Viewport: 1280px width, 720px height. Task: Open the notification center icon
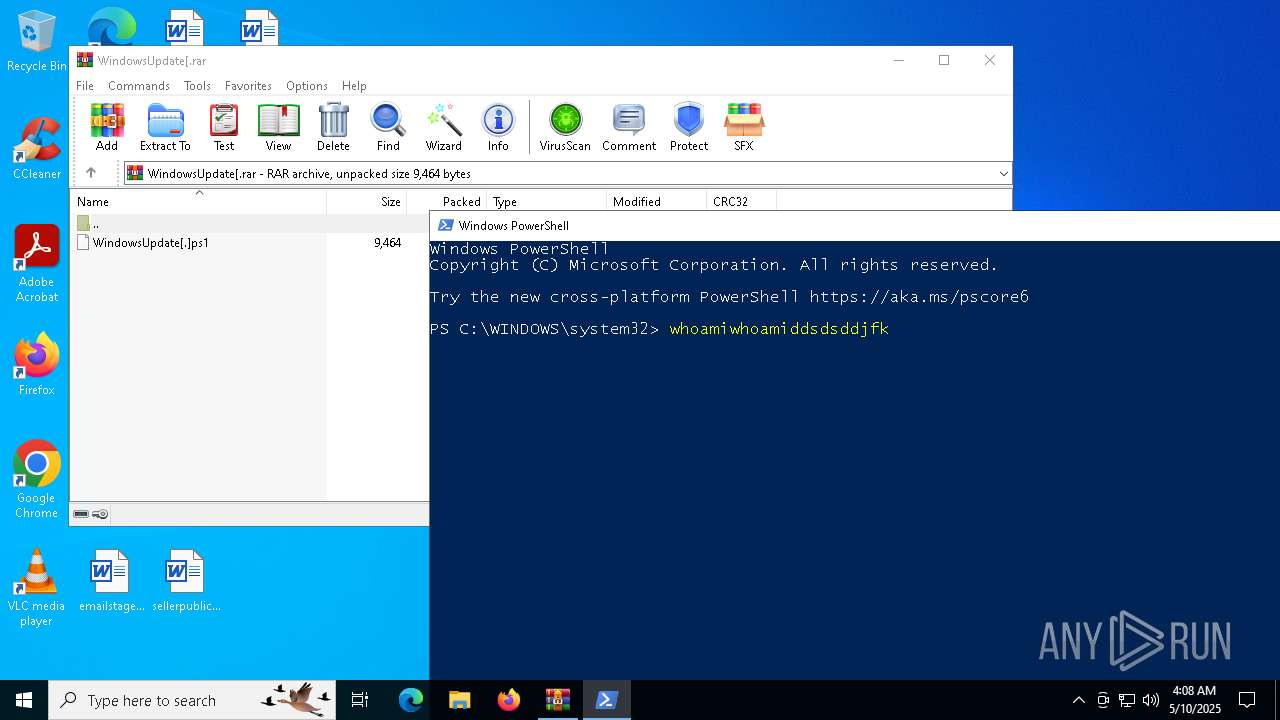[1247, 700]
